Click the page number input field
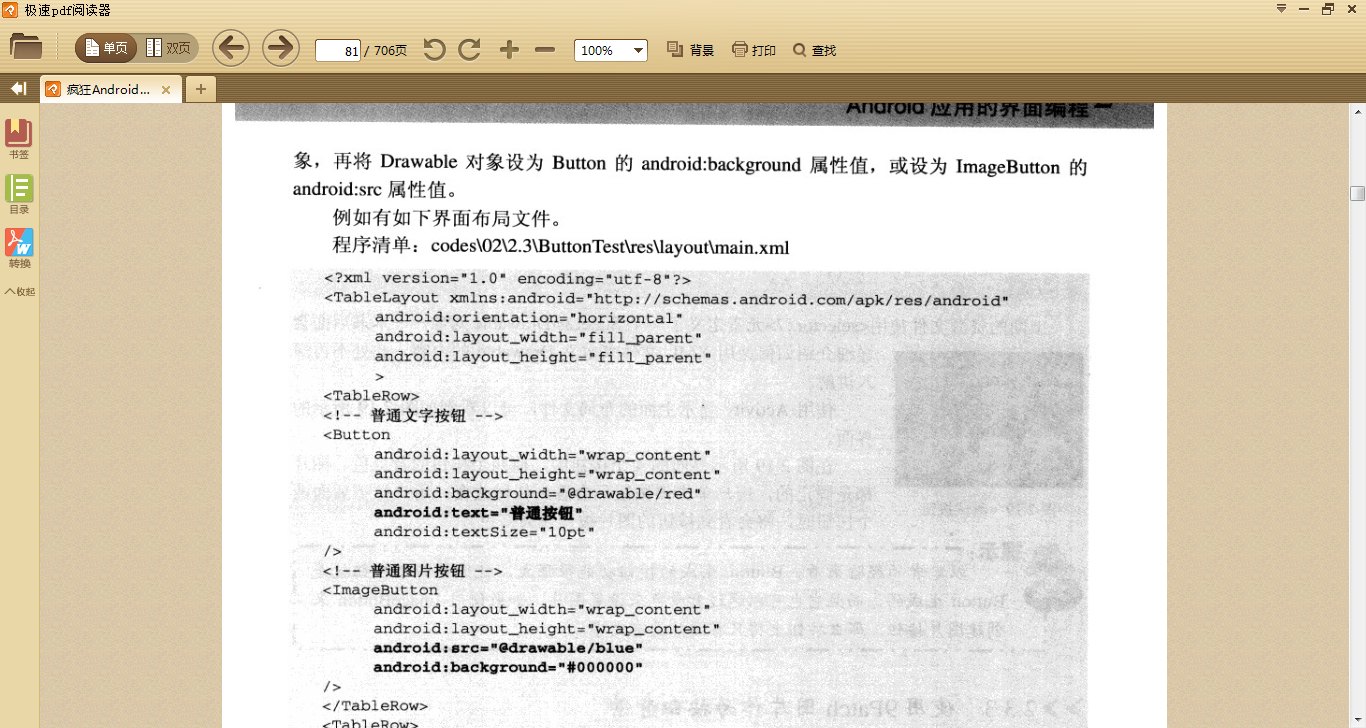This screenshot has height=728, width=1366. coord(338,50)
